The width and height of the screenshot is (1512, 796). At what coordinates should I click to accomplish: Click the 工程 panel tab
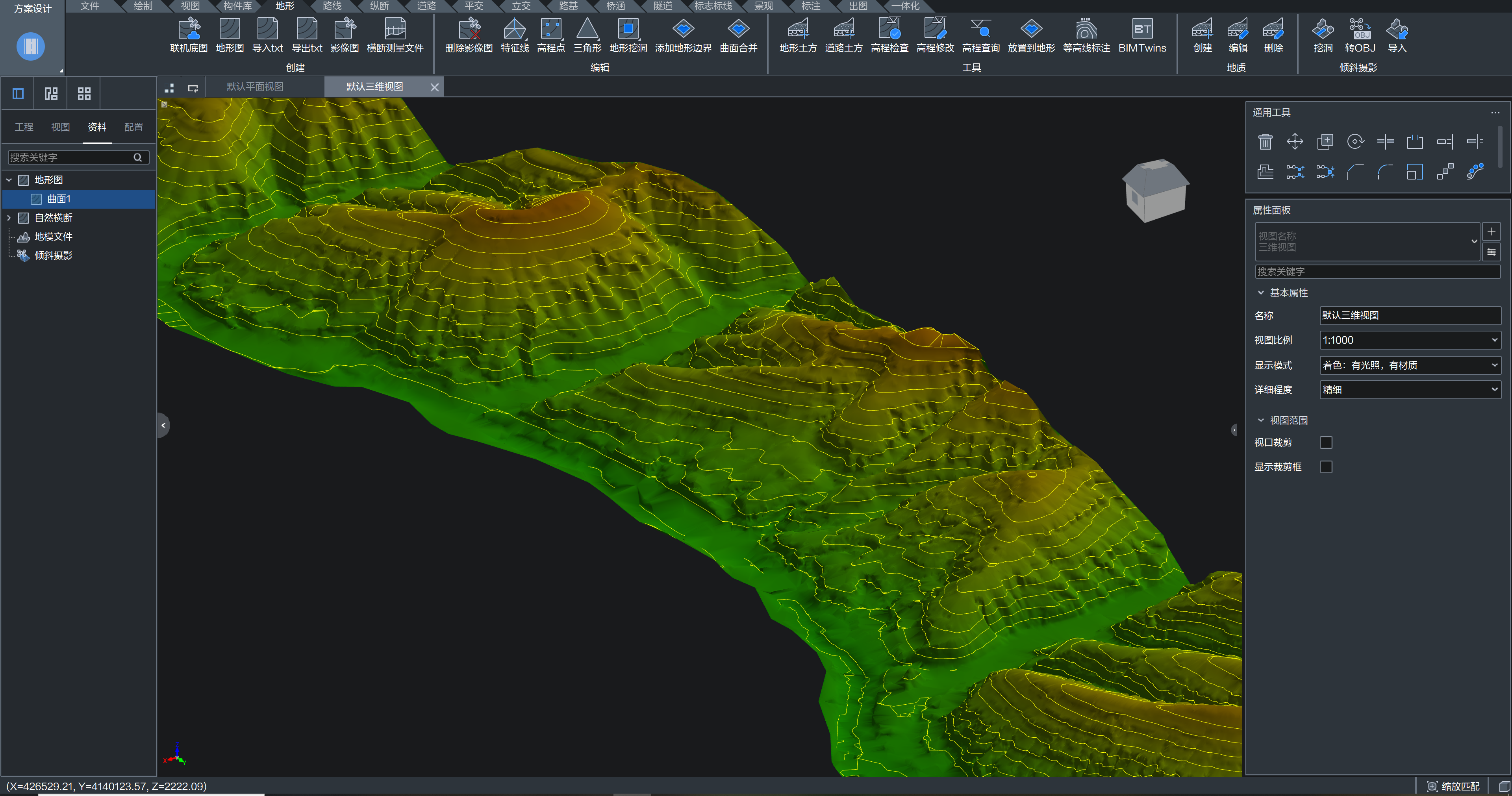24,127
